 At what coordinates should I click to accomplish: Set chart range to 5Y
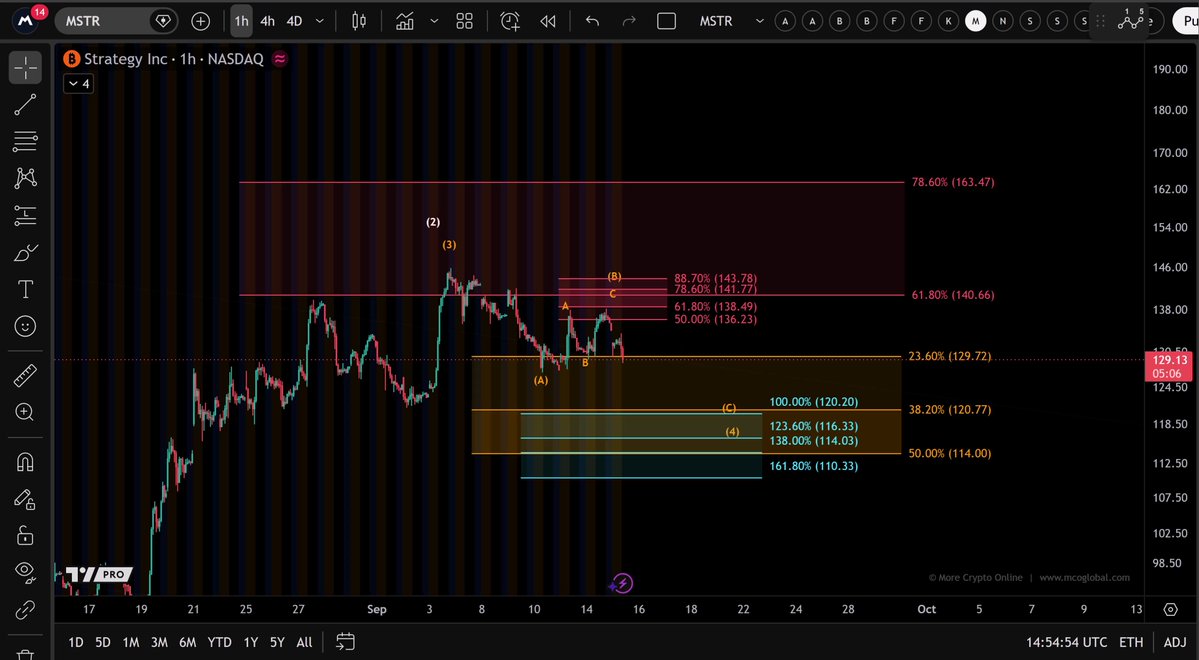[x=277, y=642]
